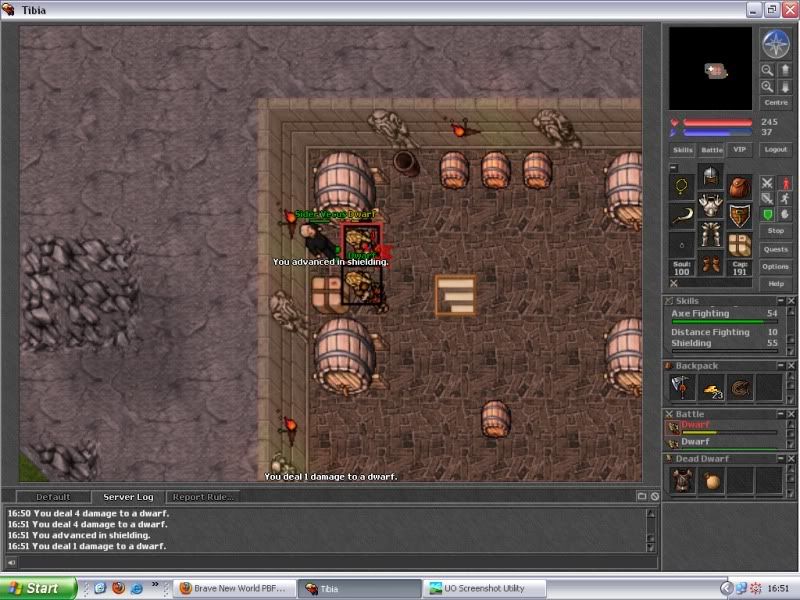Image resolution: width=800 pixels, height=600 pixels.
Task: Enable offensive fighting mode crossed swords
Action: click(767, 183)
